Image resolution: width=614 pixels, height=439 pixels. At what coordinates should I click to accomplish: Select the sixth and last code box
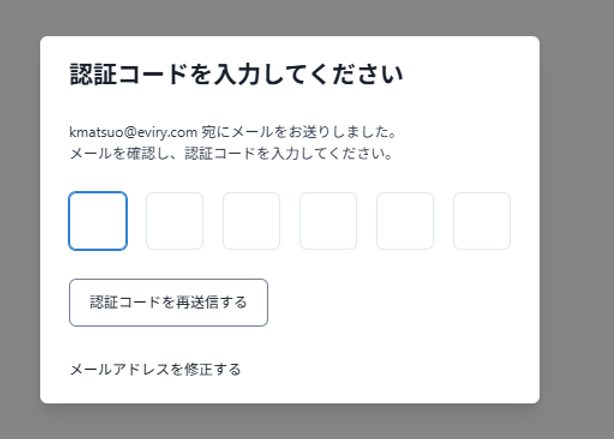click(x=482, y=221)
